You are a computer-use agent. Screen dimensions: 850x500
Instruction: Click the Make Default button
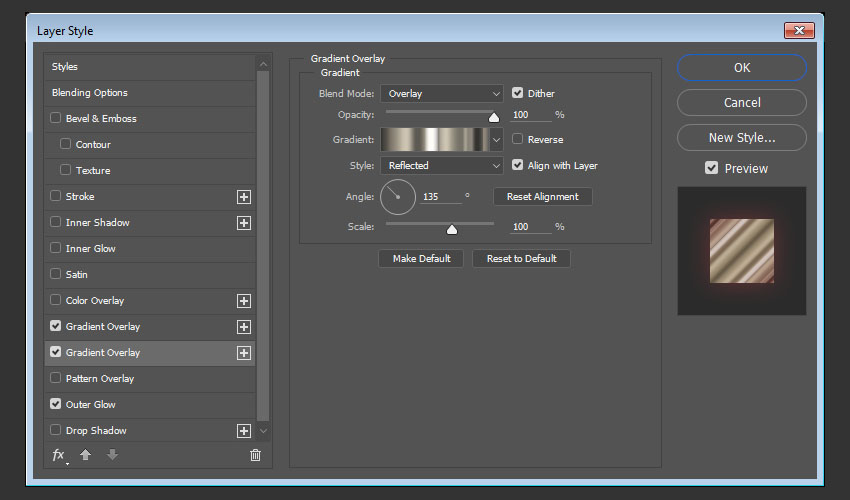[421, 259]
